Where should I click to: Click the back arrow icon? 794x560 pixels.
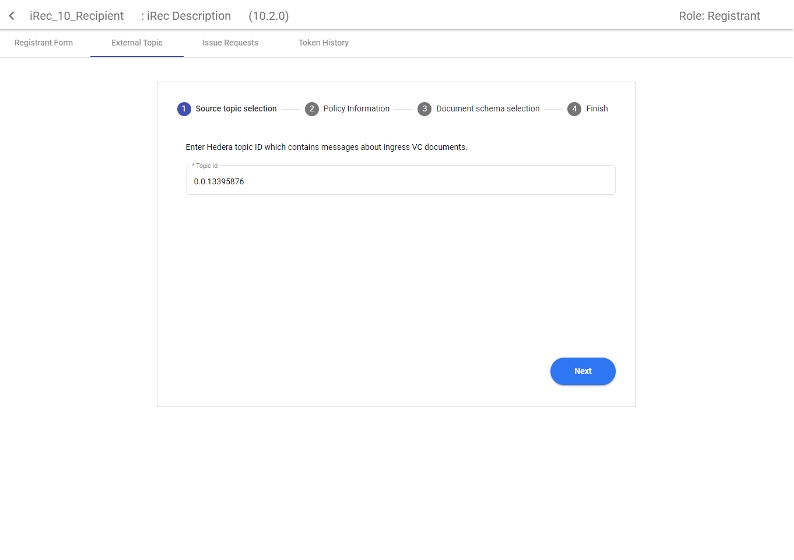click(12, 16)
